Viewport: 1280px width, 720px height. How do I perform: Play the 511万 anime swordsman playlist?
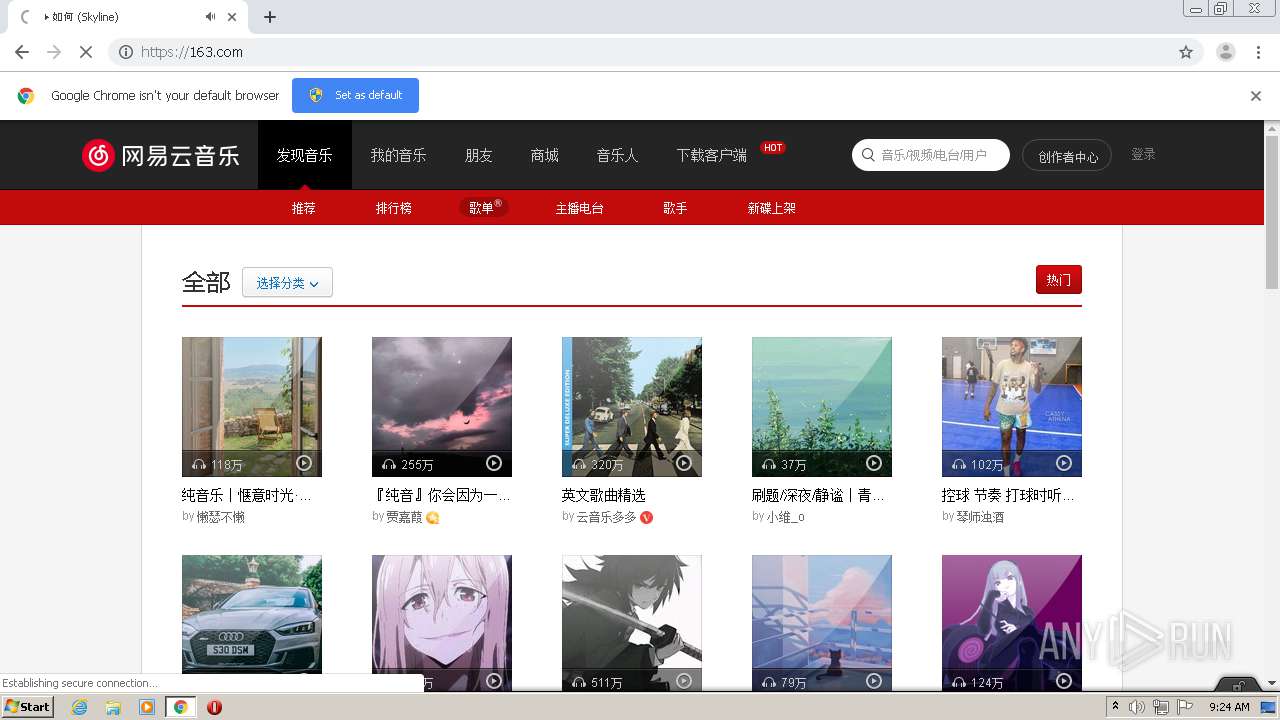click(x=684, y=681)
